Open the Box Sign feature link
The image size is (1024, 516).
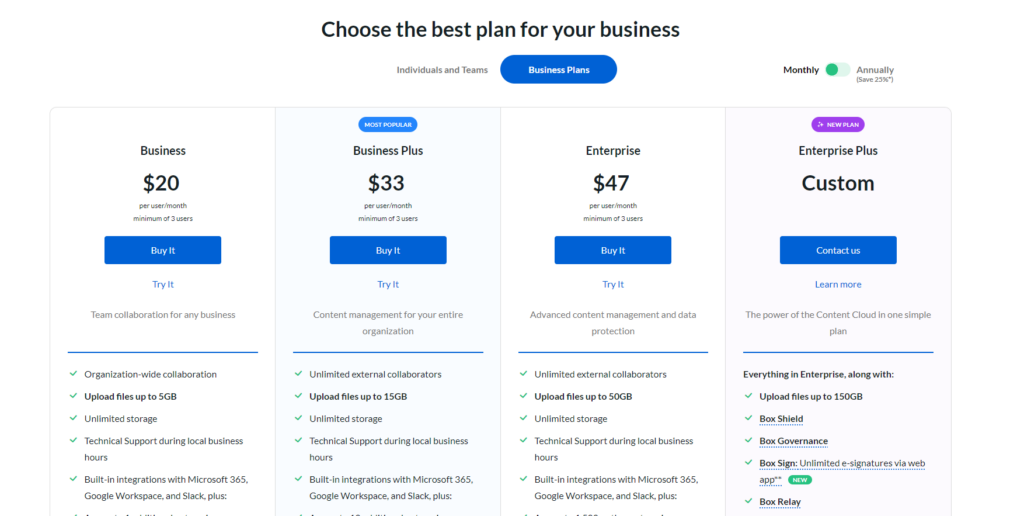pyautogui.click(x=778, y=463)
